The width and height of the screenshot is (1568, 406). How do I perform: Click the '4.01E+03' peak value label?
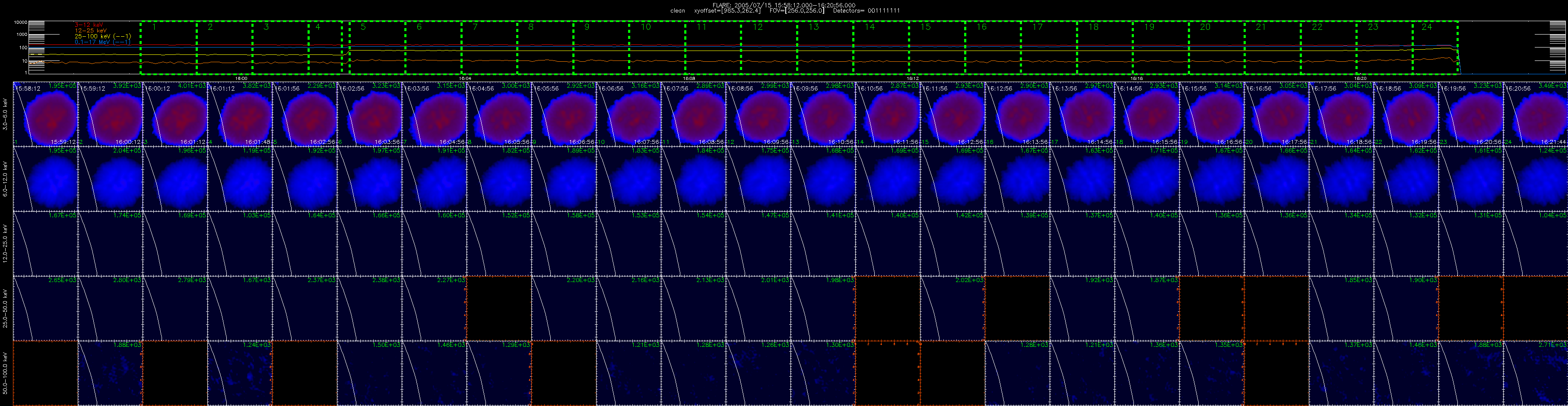coord(192,86)
